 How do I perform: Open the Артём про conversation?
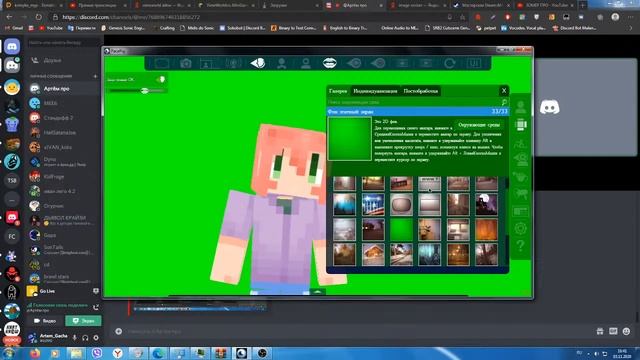point(64,88)
